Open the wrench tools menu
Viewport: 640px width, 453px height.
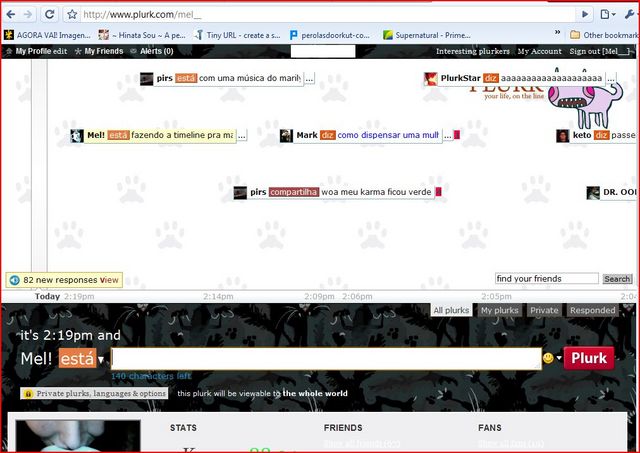tap(629, 15)
